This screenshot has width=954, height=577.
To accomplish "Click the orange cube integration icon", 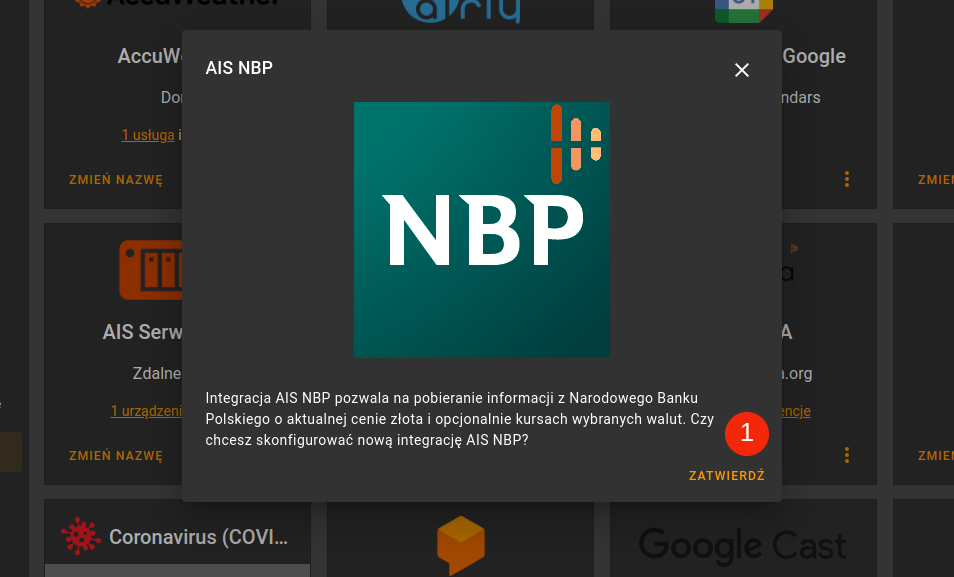I will pyautogui.click(x=461, y=546).
